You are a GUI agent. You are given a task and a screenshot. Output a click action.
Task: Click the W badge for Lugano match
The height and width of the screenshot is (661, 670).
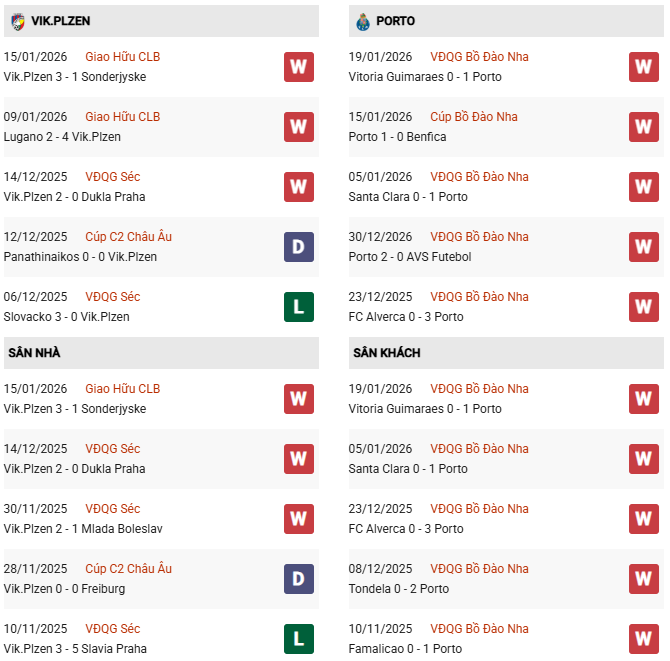pos(298,127)
